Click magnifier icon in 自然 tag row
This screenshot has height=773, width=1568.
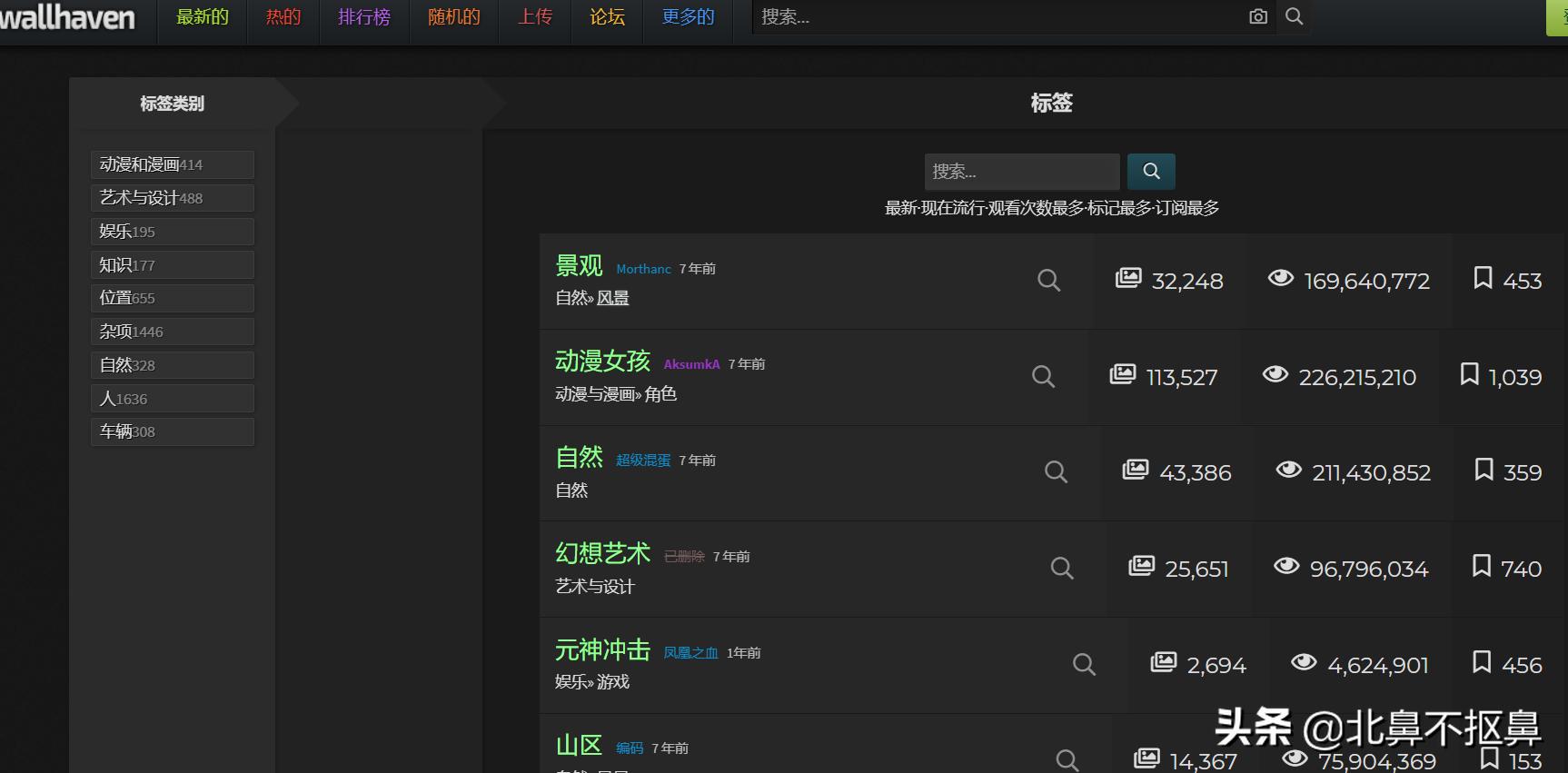pos(1056,471)
